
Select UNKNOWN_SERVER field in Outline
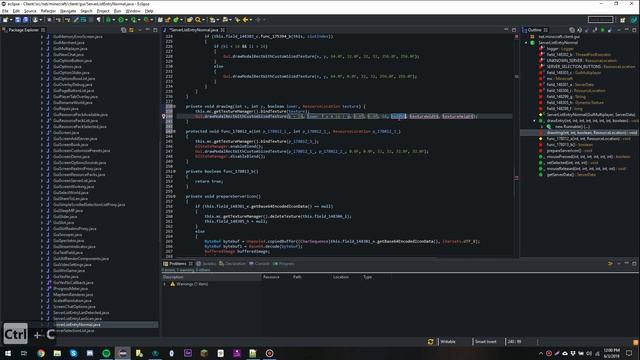[x=581, y=60]
